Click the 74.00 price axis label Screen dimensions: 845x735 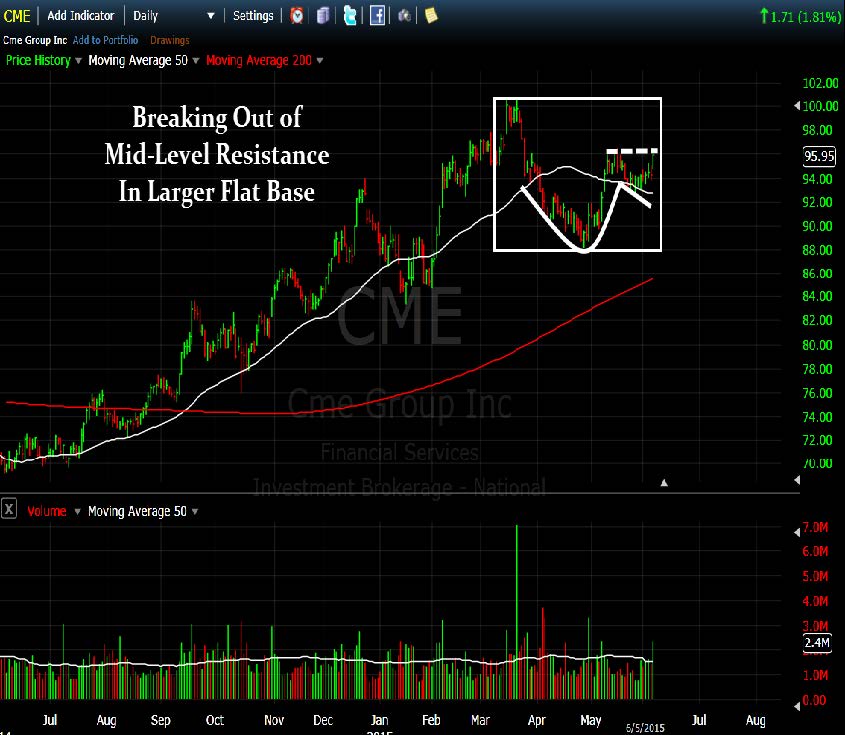817,417
